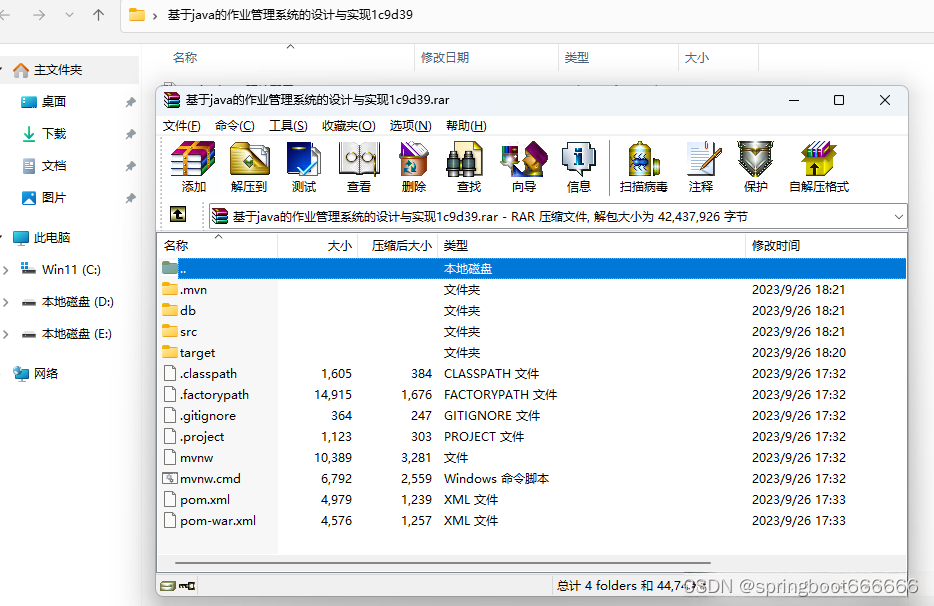This screenshot has height=606, width=934.
Task: Click the Explorer address bar folder name
Action: pyautogui.click(x=290, y=15)
